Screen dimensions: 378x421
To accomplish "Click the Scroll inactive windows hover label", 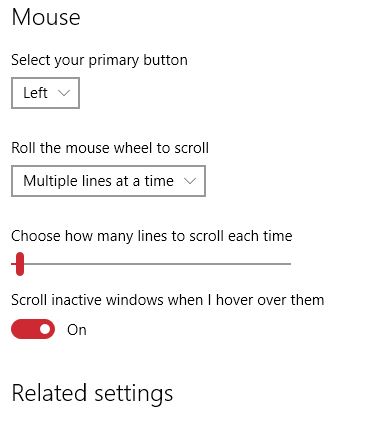I will click(x=168, y=300).
